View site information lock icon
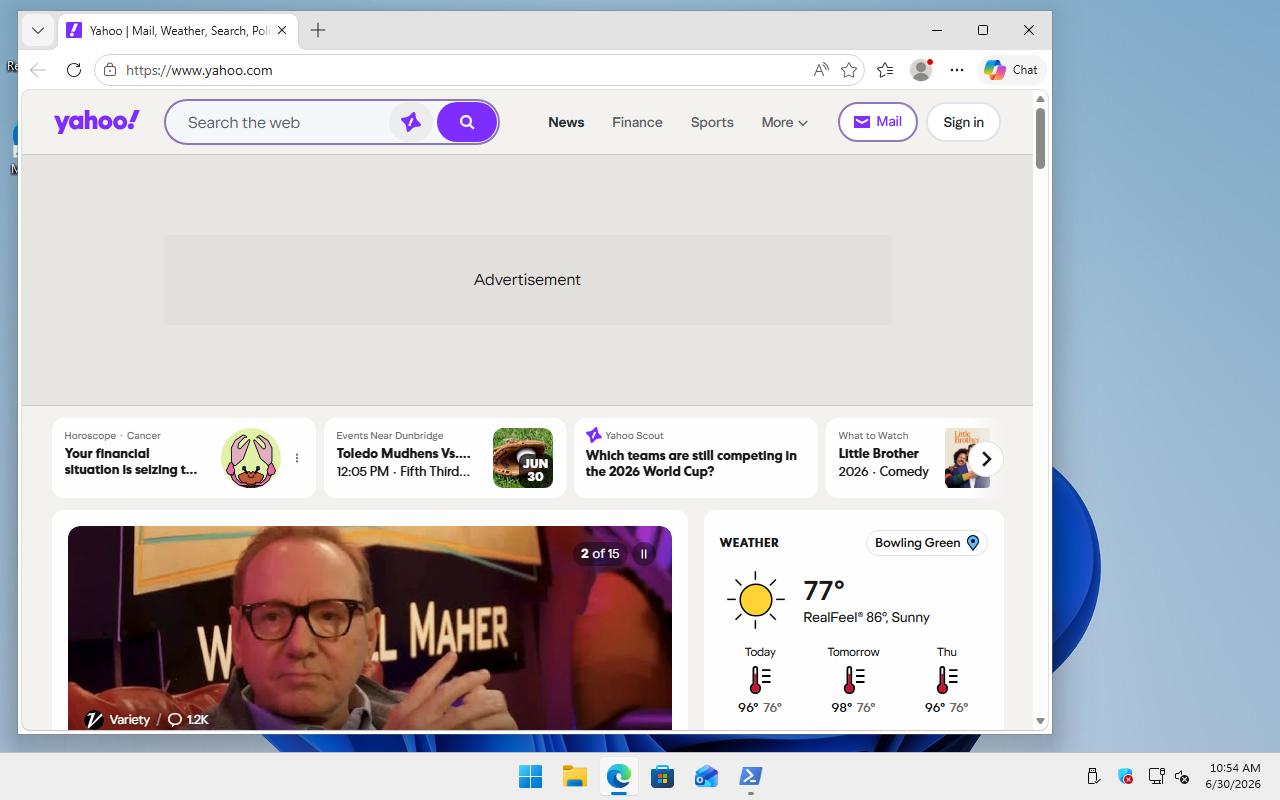Screen dimensions: 1280x800 [x=110, y=70]
